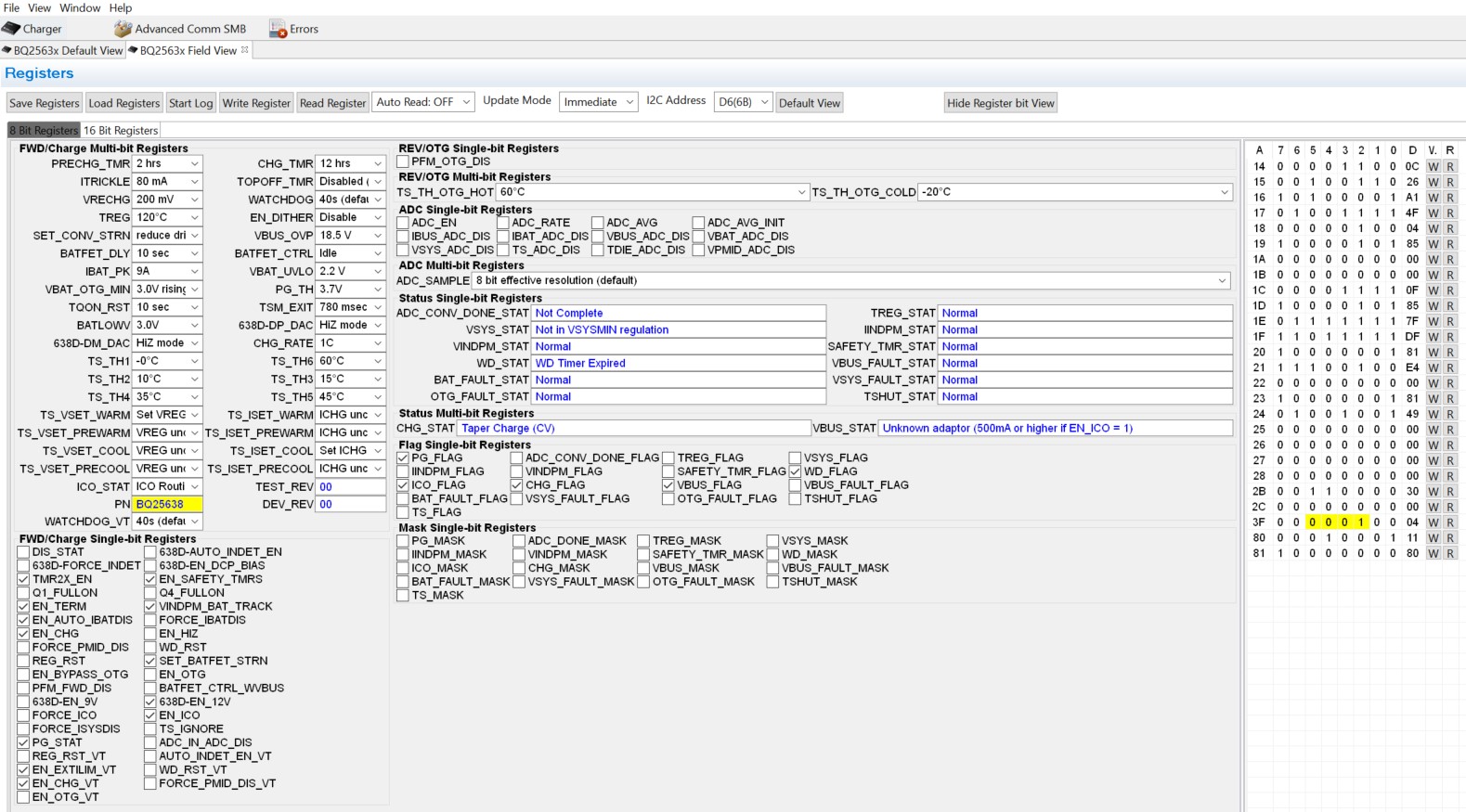Click Hide Register bit View button
Viewport: 1466px width, 812px height.
(x=1001, y=103)
